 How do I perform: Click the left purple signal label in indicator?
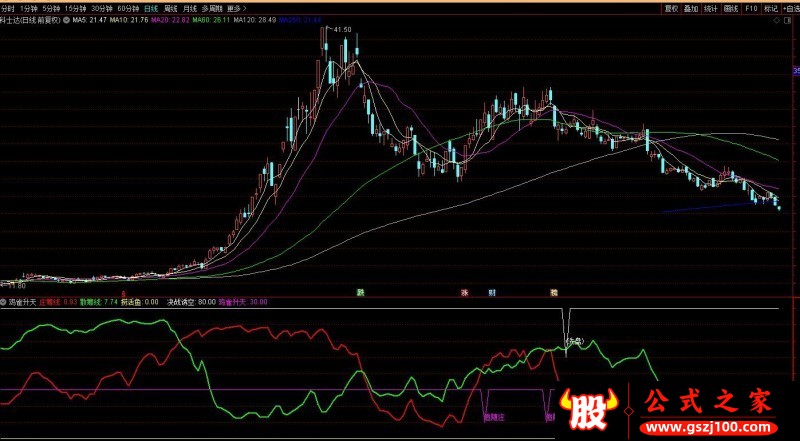494,418
